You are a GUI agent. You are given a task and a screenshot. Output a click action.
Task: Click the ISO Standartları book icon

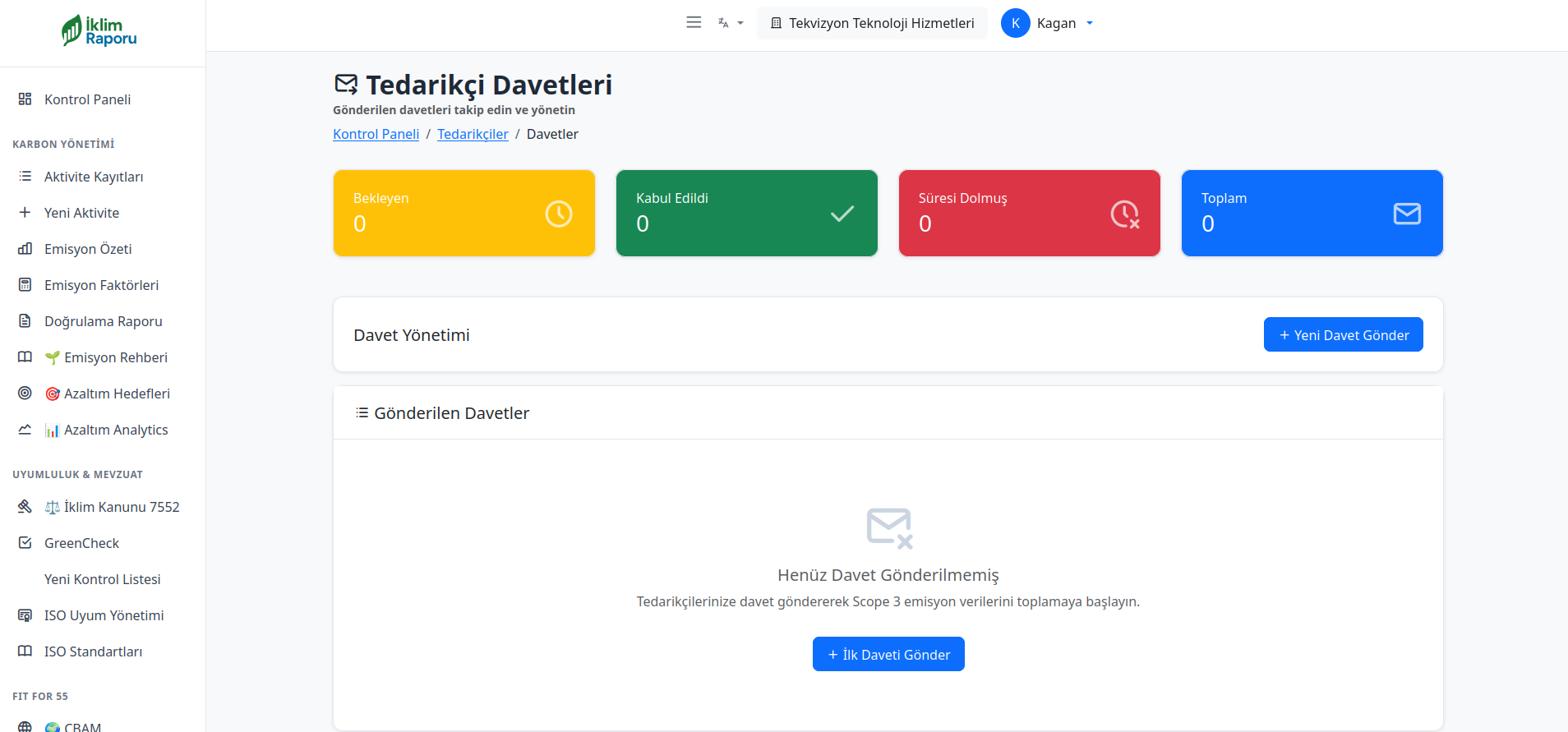point(25,651)
